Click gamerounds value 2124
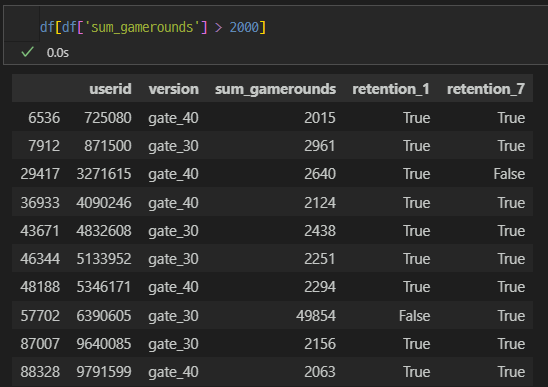This screenshot has height=387, width=548. 320,203
